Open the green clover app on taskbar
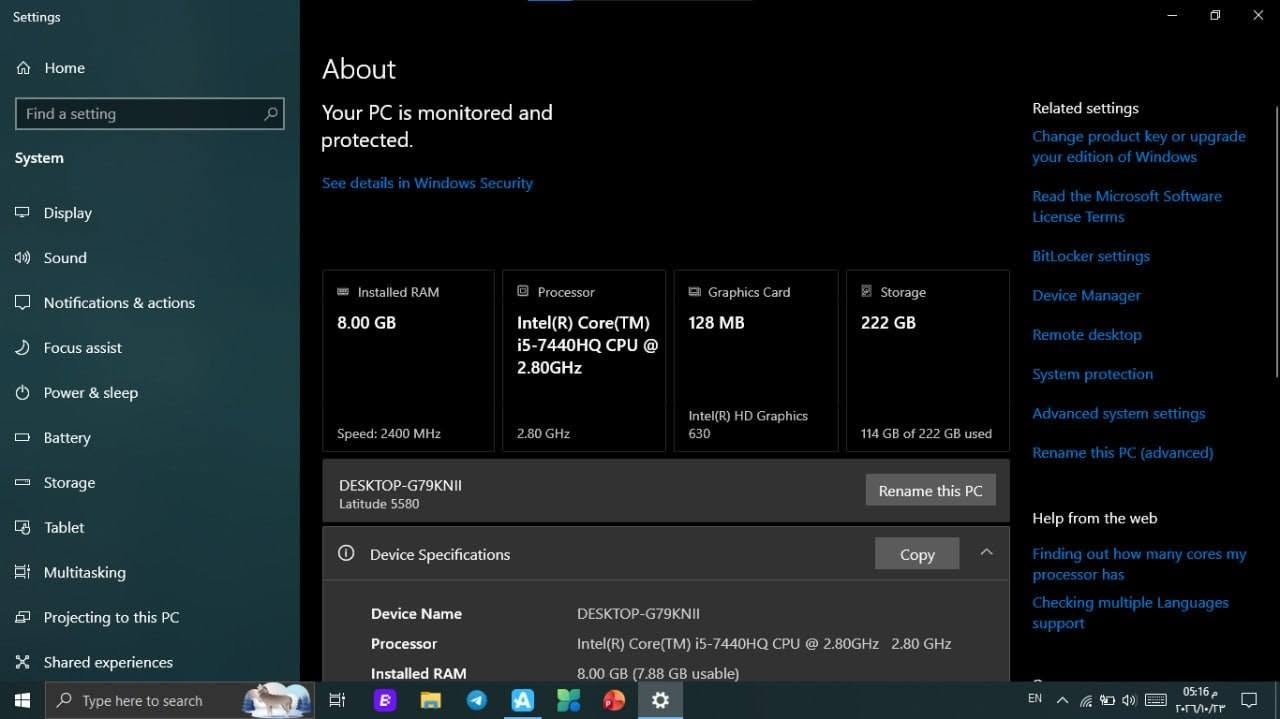Viewport: 1280px width, 719px height. tap(568, 700)
